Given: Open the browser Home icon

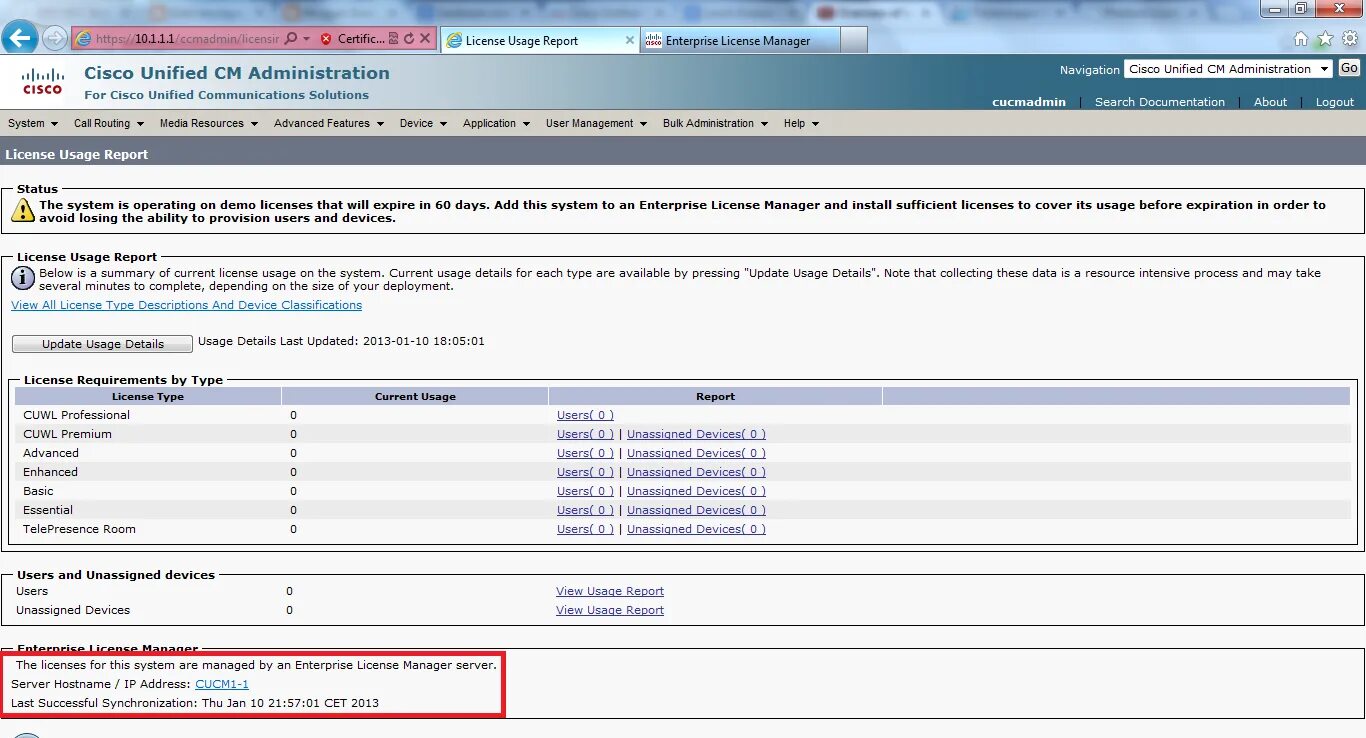Looking at the screenshot, I should 1301,39.
